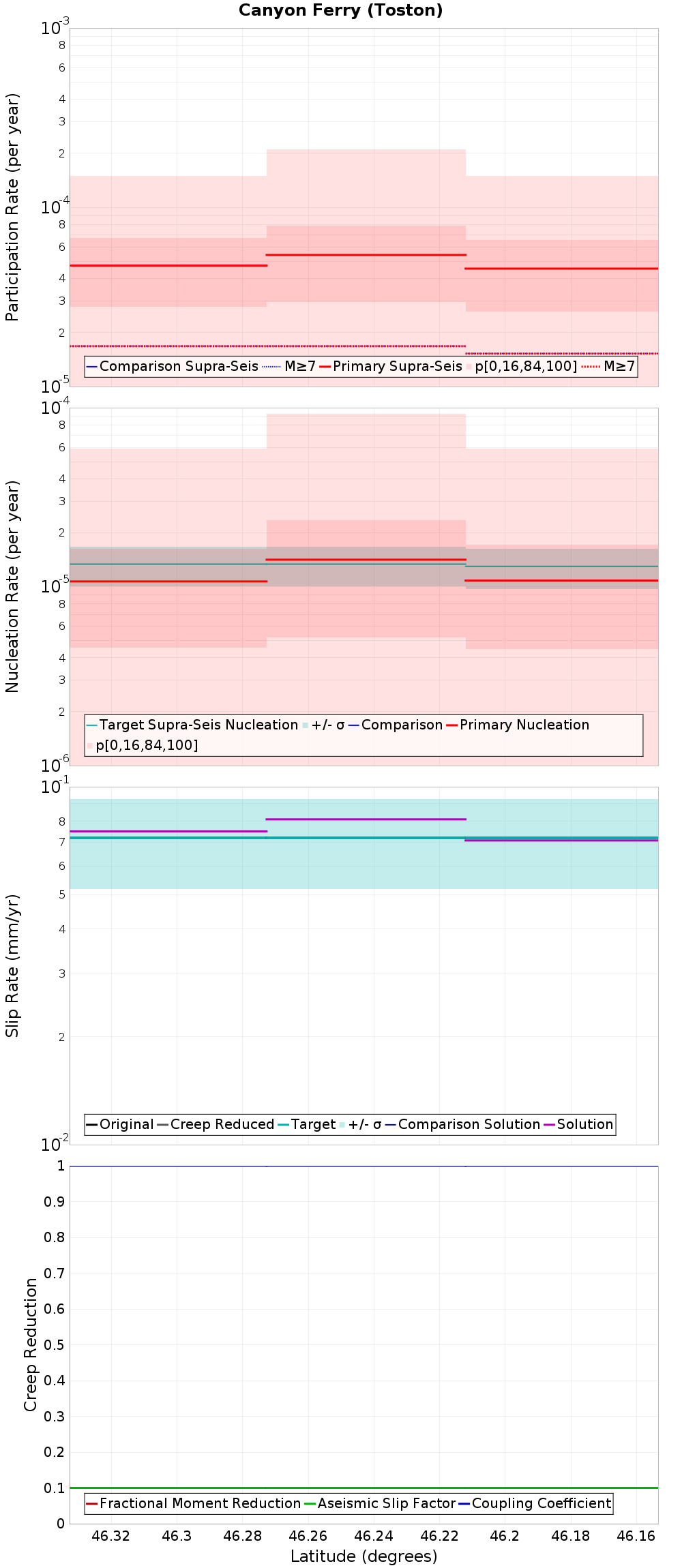Select Primary Nucleation legend entry
The width and height of the screenshot is (682, 1568).
[x=518, y=725]
